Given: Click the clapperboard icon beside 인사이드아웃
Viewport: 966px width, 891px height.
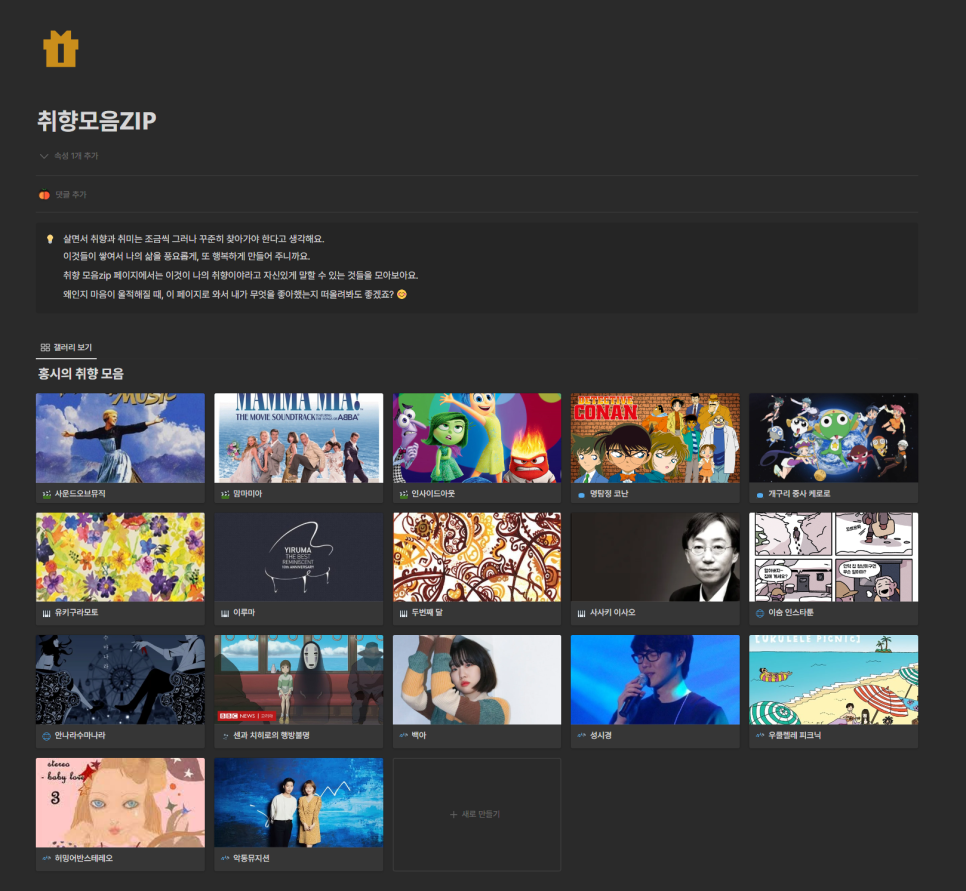Looking at the screenshot, I should pyautogui.click(x=404, y=494).
